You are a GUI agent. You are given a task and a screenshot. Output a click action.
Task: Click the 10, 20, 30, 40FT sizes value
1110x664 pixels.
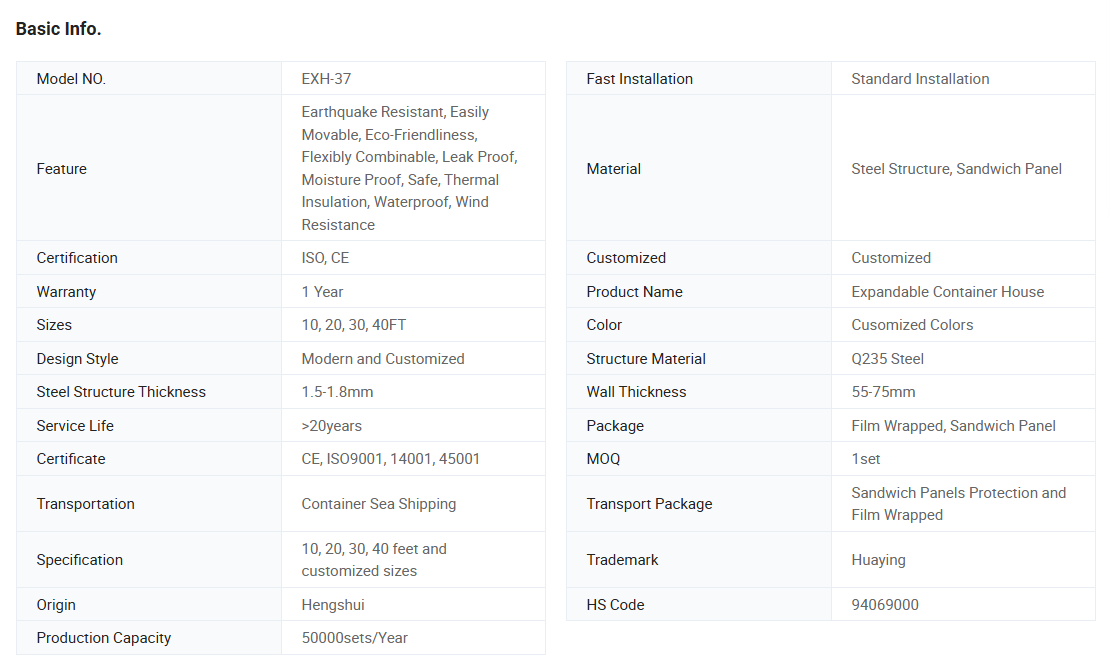pyautogui.click(x=354, y=325)
